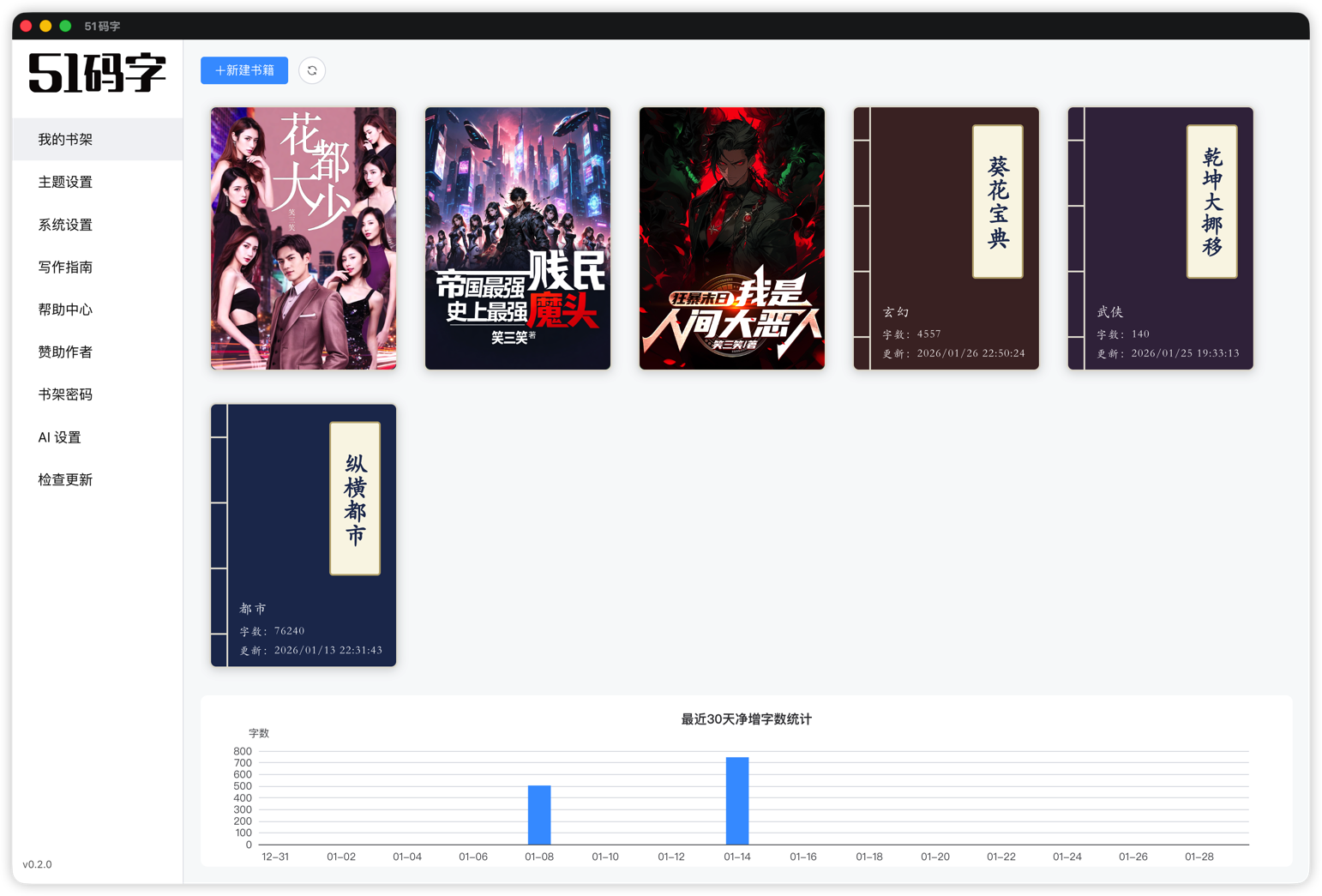1322x896 pixels.
Task: Click the 新建书籍 button
Action: point(244,70)
